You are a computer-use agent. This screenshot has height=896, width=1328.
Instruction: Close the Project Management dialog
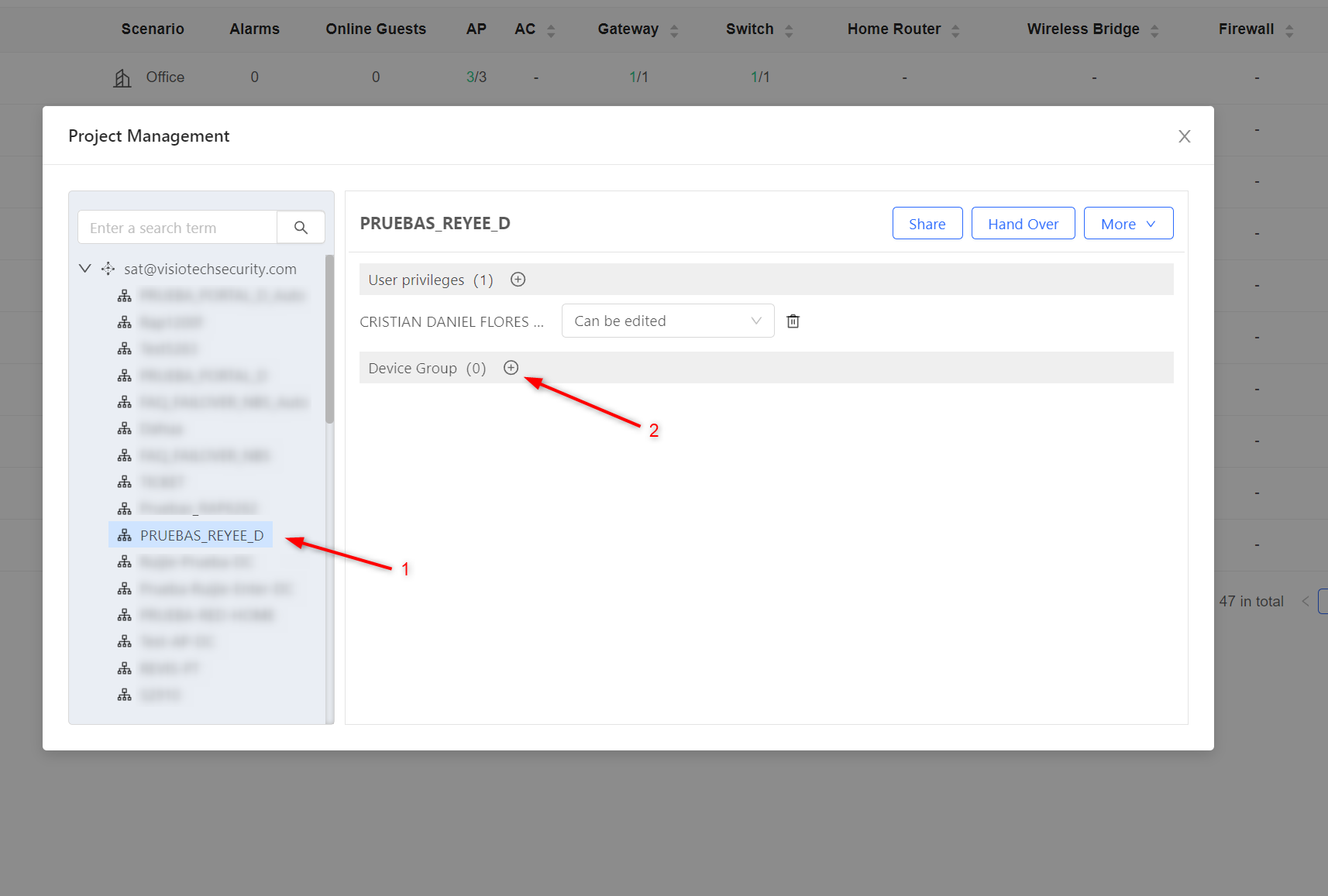[x=1184, y=136]
